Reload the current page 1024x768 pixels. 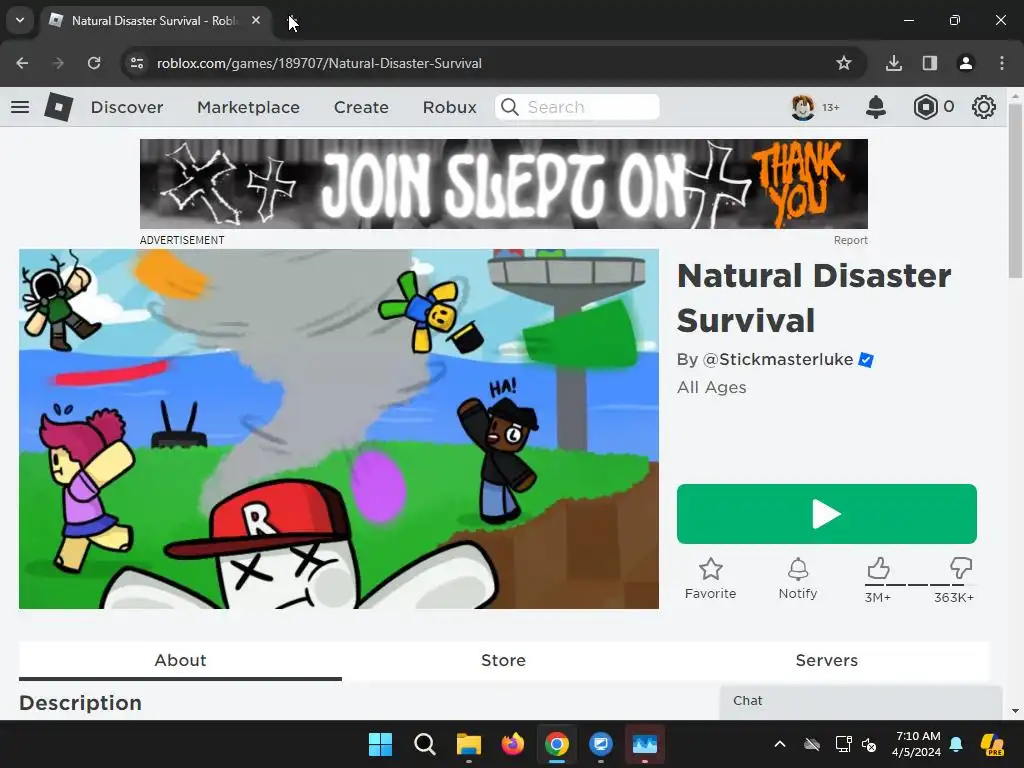[94, 63]
